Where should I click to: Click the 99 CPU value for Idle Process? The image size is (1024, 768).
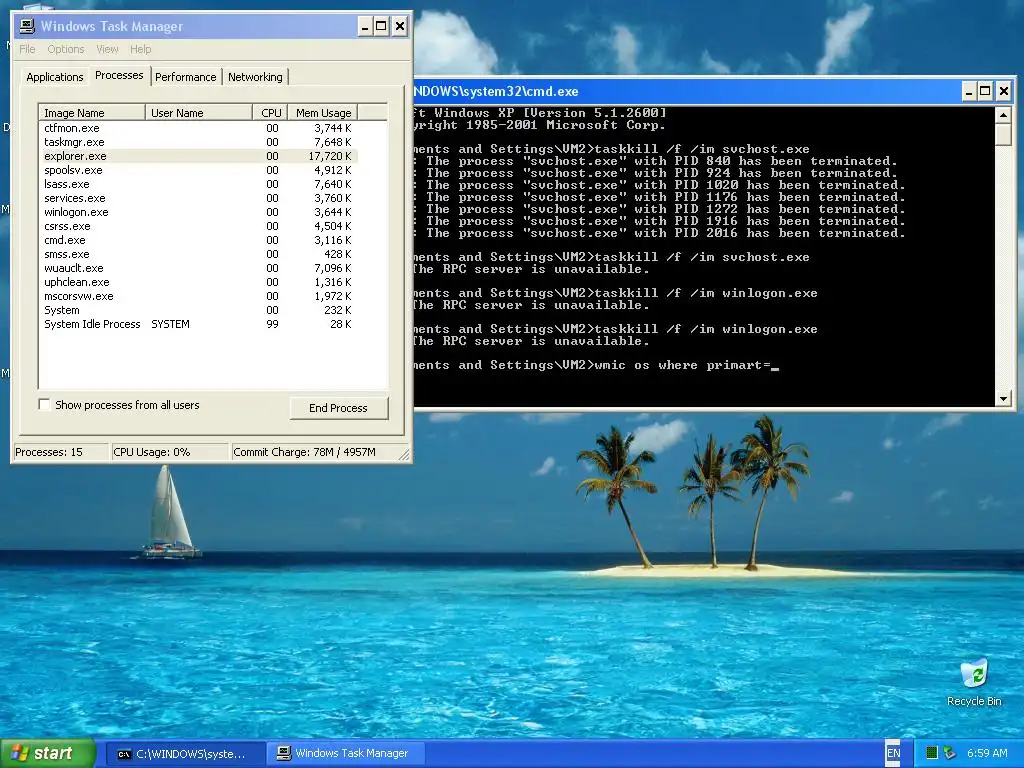(272, 325)
